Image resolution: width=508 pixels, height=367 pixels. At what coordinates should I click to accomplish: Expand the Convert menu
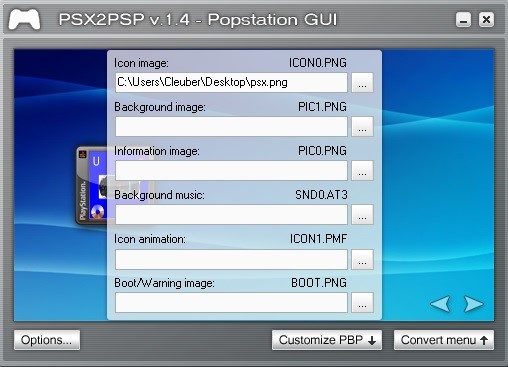[444, 340]
